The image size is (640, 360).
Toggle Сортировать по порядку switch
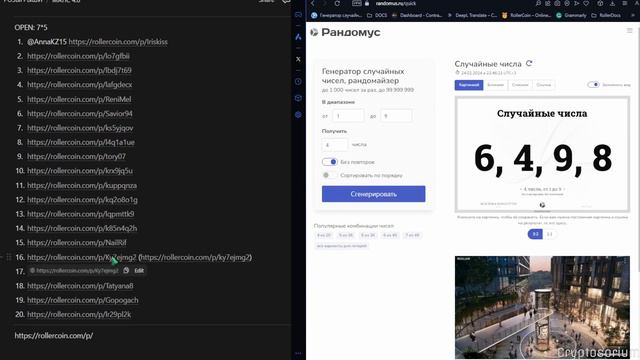point(330,175)
